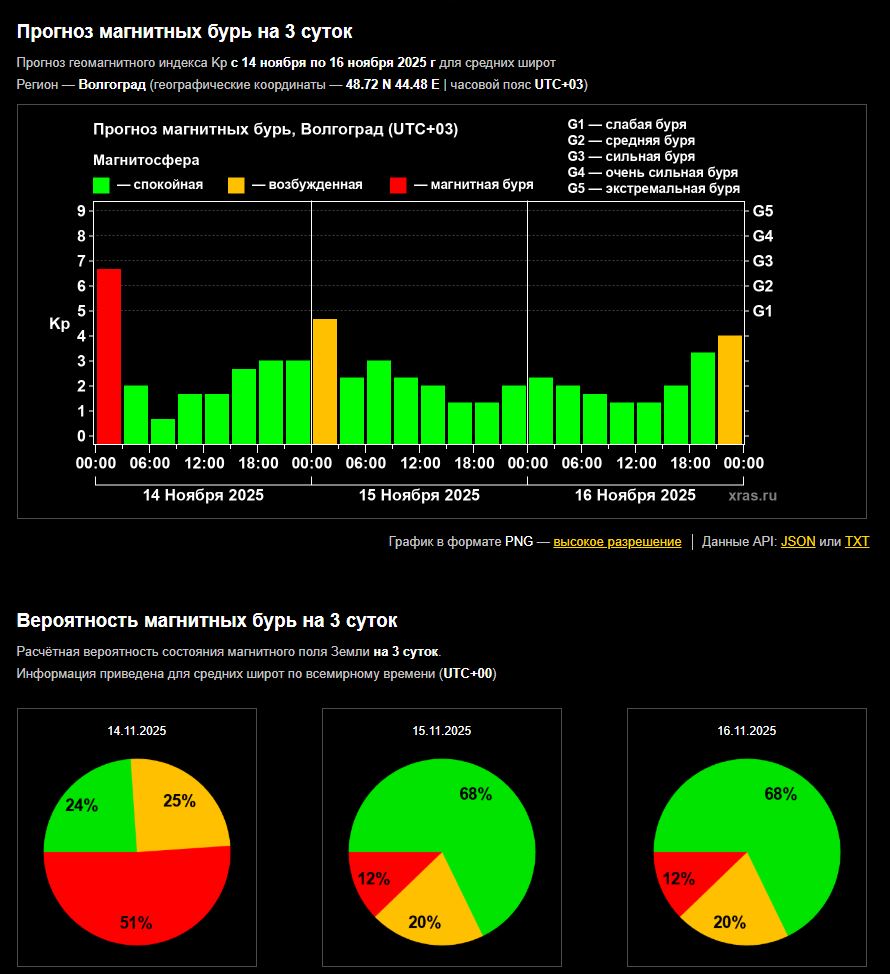This screenshot has height=974, width=890.
Task: Click the G5 storm level axis label
Action: pyautogui.click(x=763, y=211)
